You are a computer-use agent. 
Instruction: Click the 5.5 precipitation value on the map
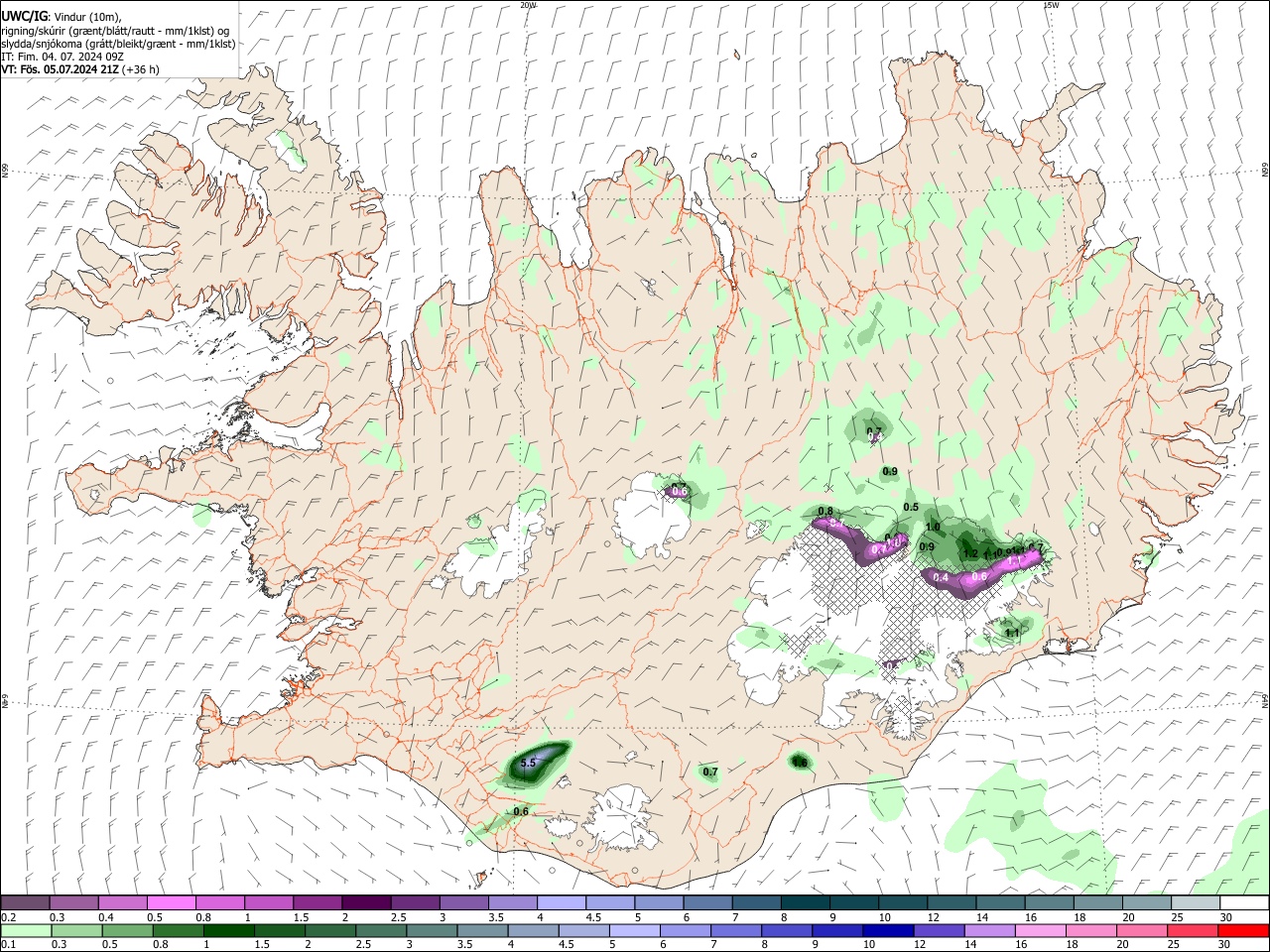click(x=528, y=763)
